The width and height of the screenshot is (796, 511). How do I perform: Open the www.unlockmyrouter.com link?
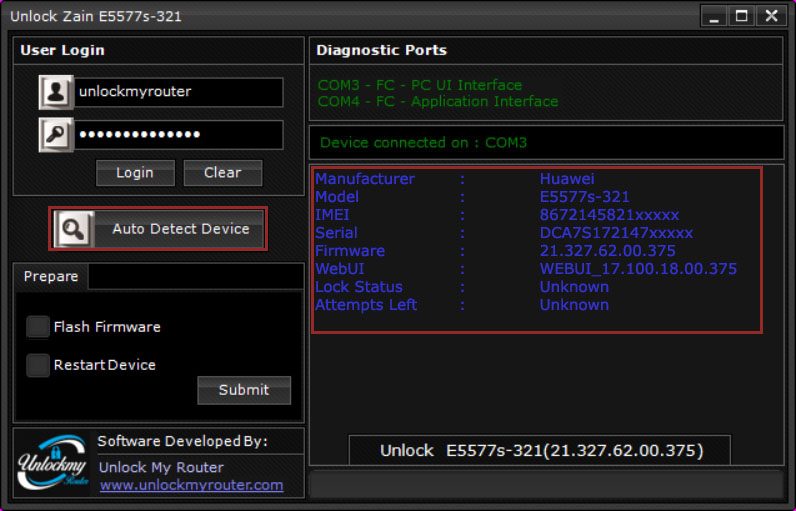pos(191,486)
